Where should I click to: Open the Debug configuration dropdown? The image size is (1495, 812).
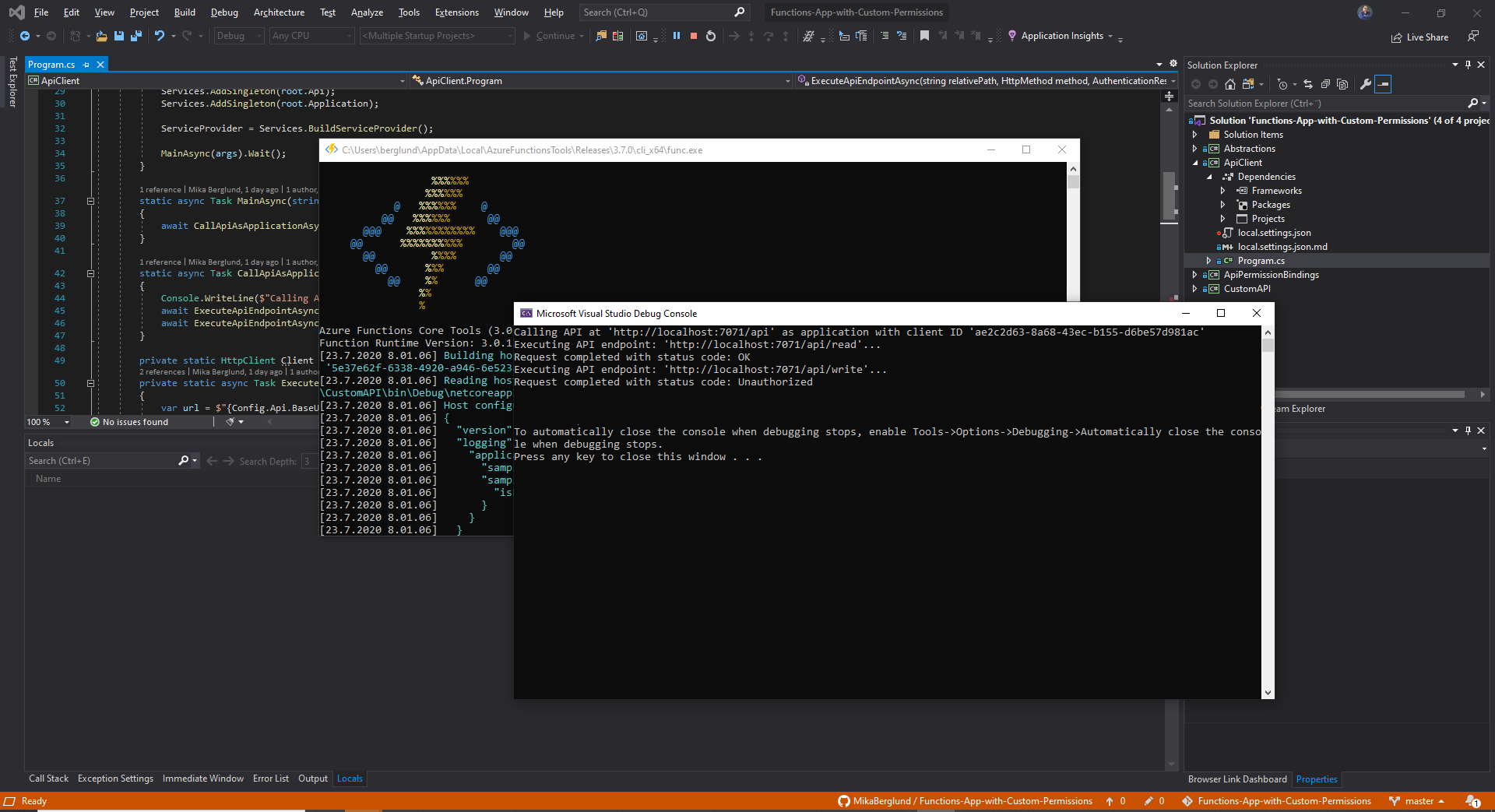[239, 36]
